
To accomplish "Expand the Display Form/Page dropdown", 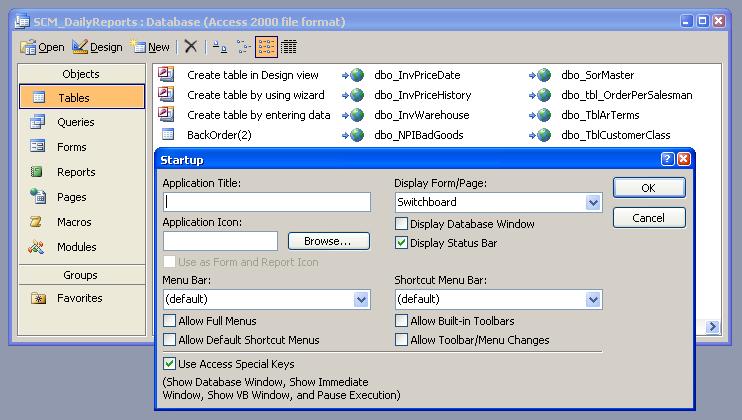I will (x=594, y=202).
